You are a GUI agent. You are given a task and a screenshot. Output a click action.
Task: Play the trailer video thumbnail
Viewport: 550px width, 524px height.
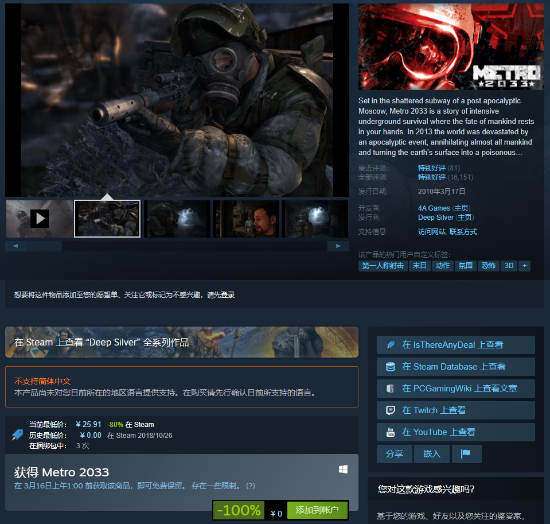(x=39, y=219)
